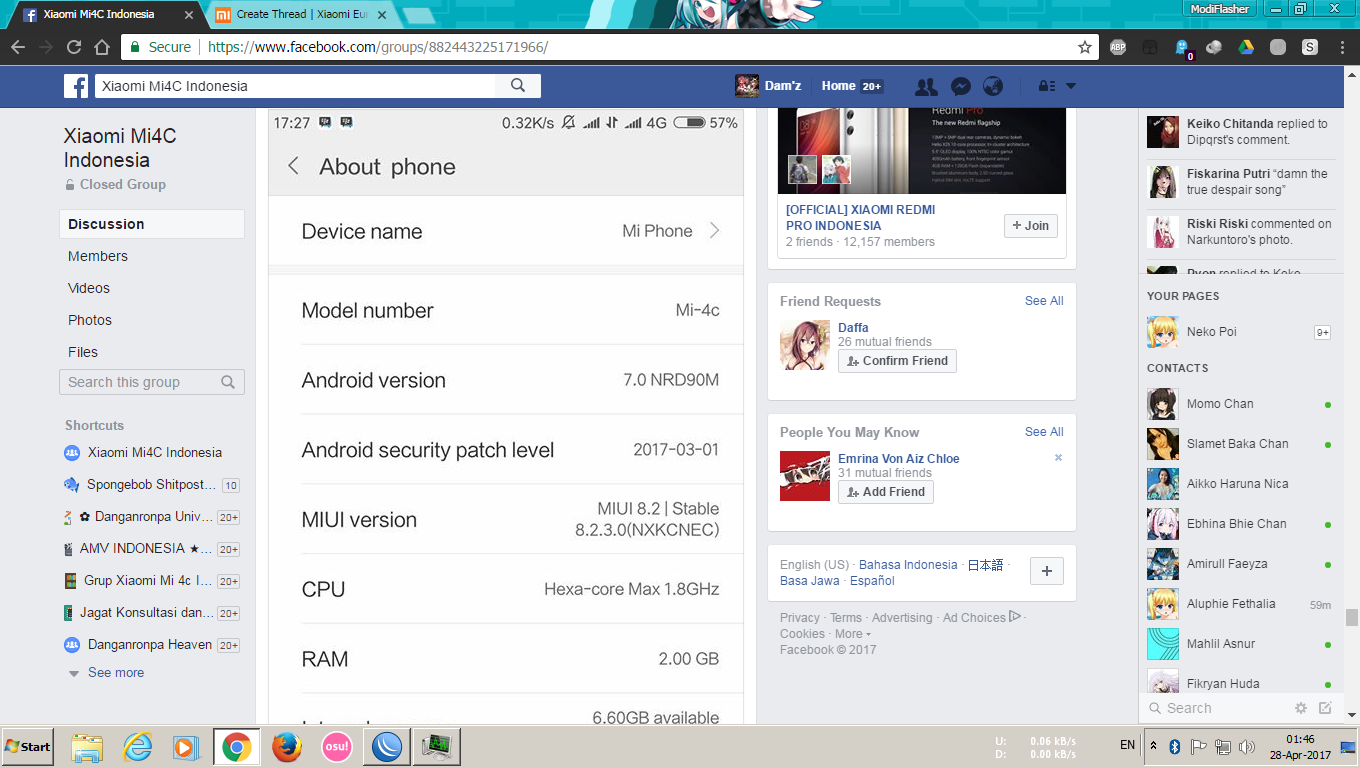
Task: Open the Videos section of the group
Action: coord(89,288)
